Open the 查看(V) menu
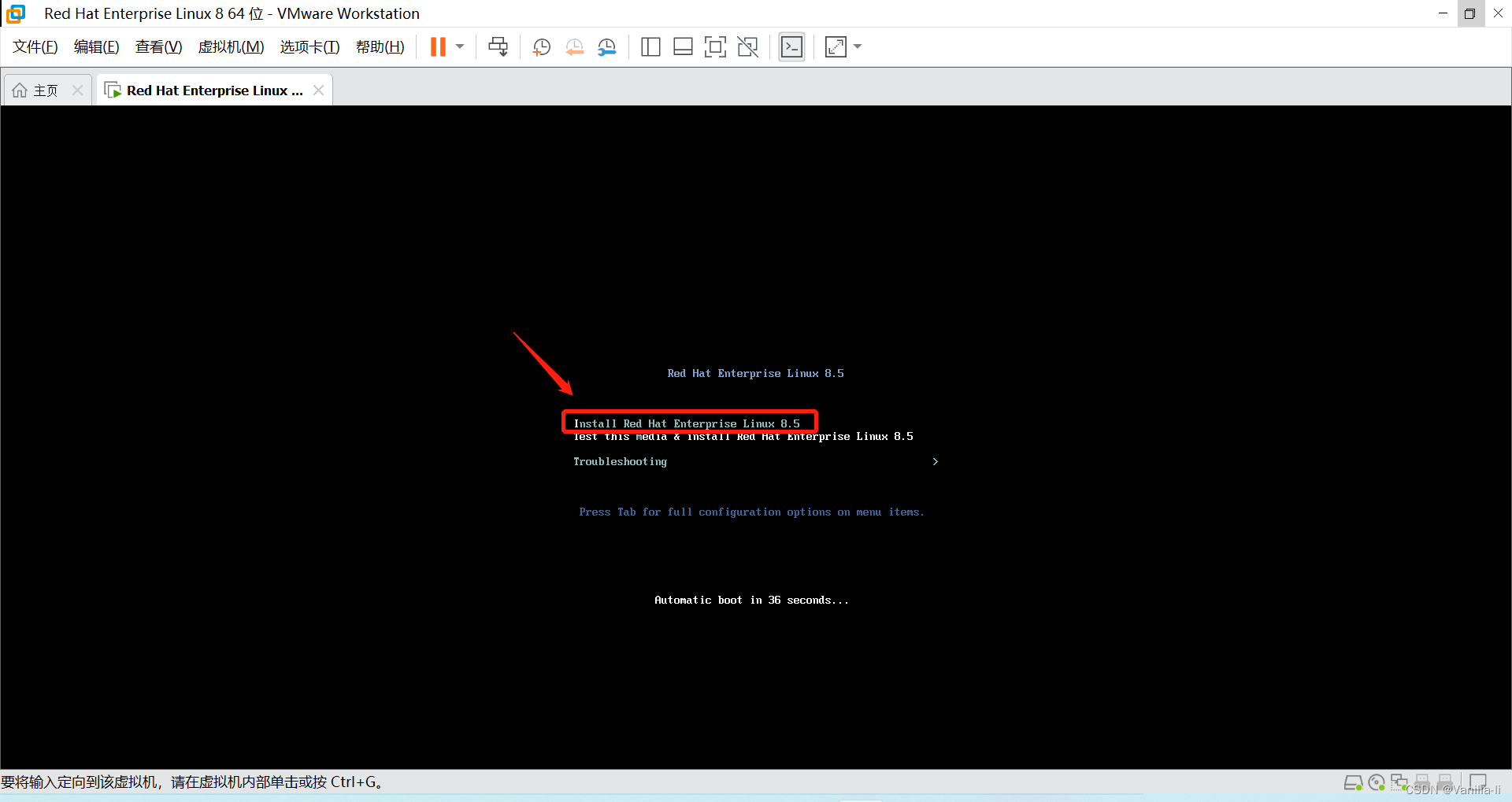Viewport: 1512px width, 802px height. (x=158, y=47)
